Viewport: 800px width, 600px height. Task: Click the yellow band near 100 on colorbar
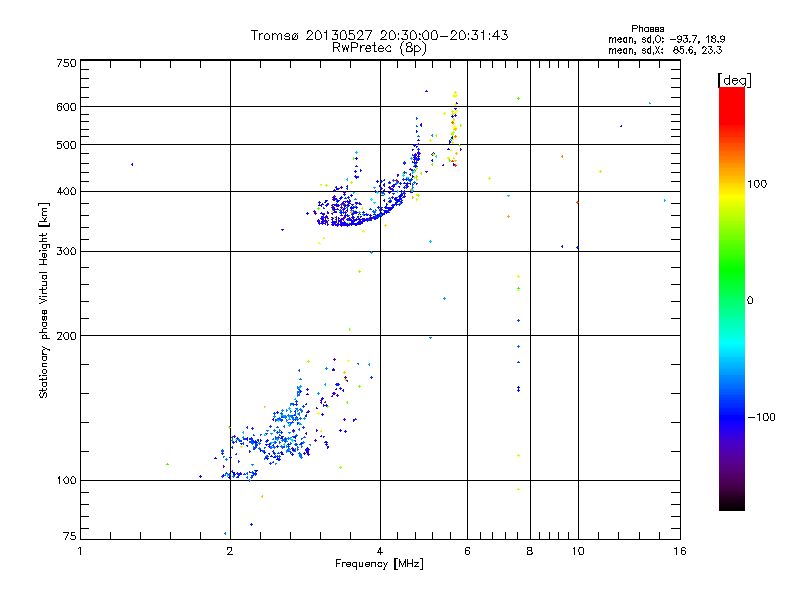click(x=732, y=195)
